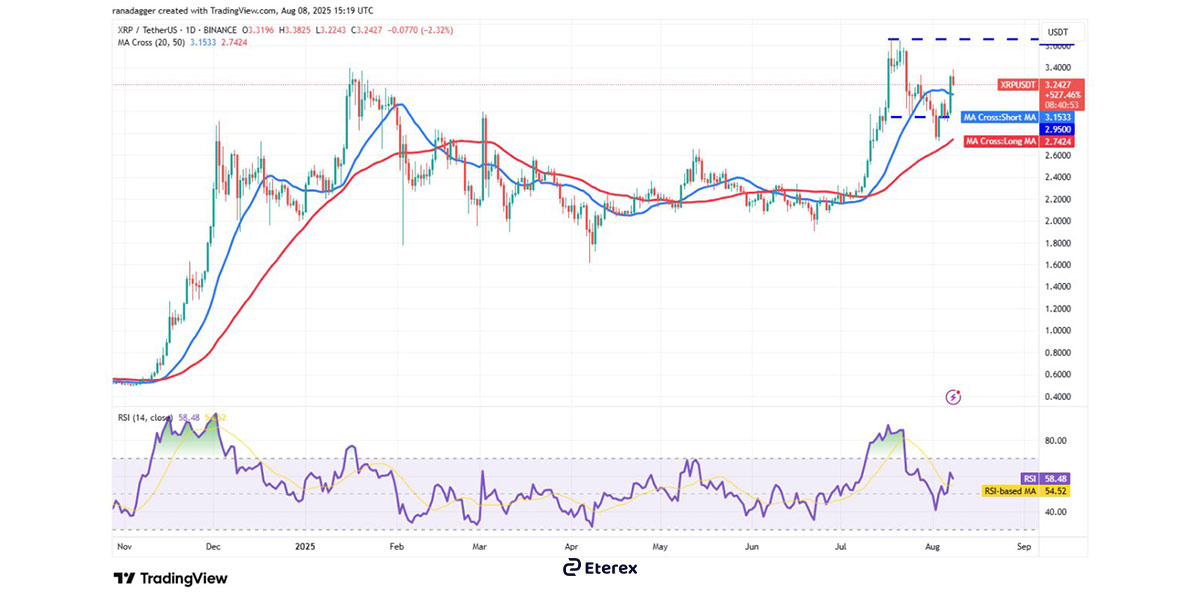Click the 58.48 RSI value tag
Viewport: 1200px width, 600px height.
pyautogui.click(x=1056, y=479)
